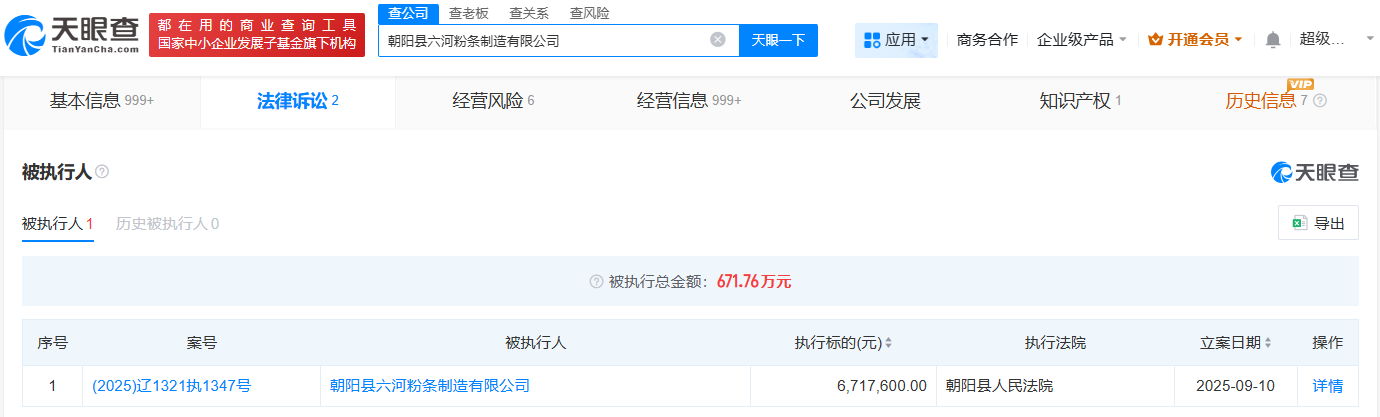The image size is (1380, 417).
Task: Switch to 经营风险 tab
Action: pos(493,101)
